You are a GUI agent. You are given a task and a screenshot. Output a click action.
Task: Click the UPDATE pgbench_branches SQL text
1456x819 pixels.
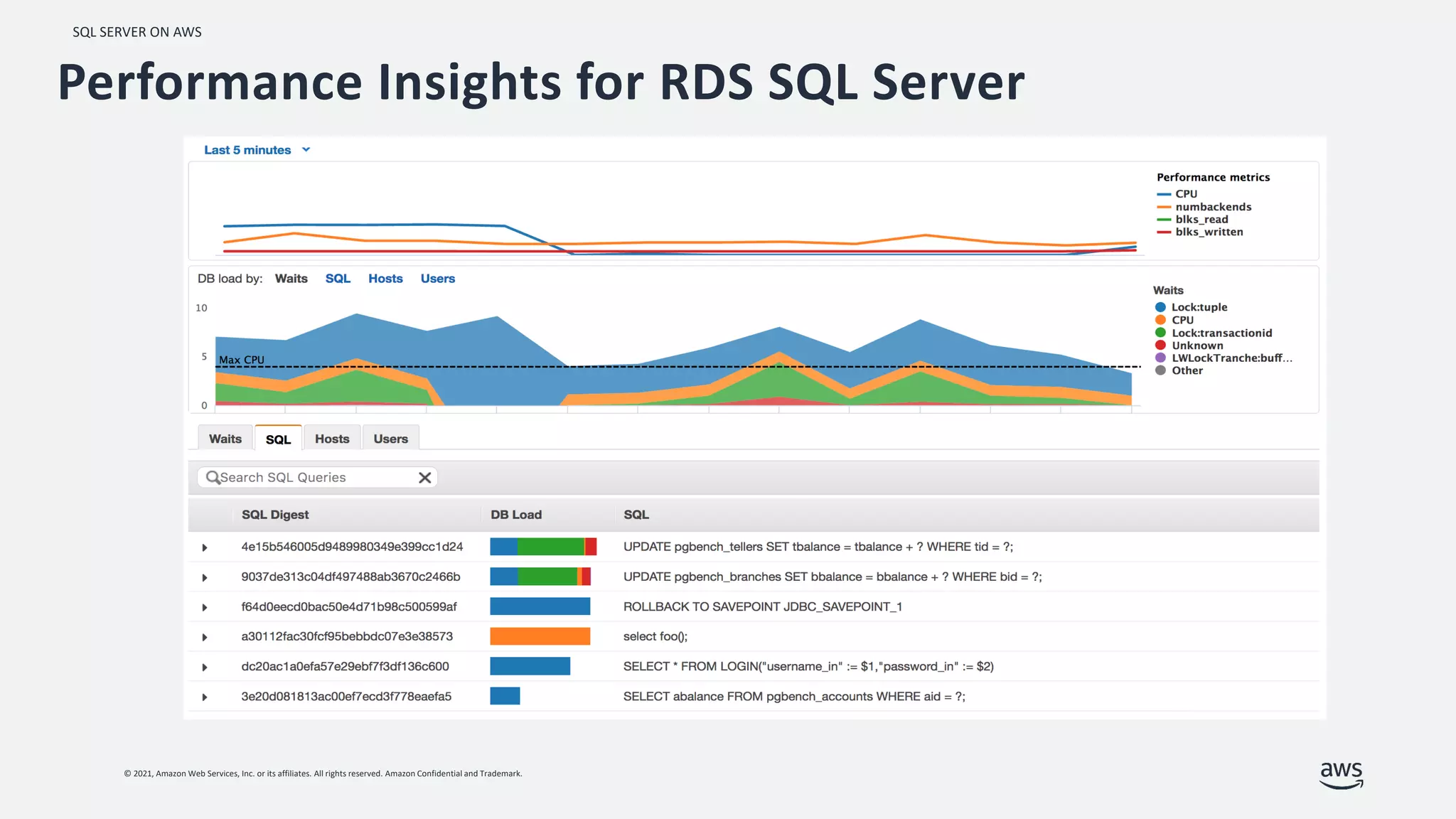pos(833,577)
